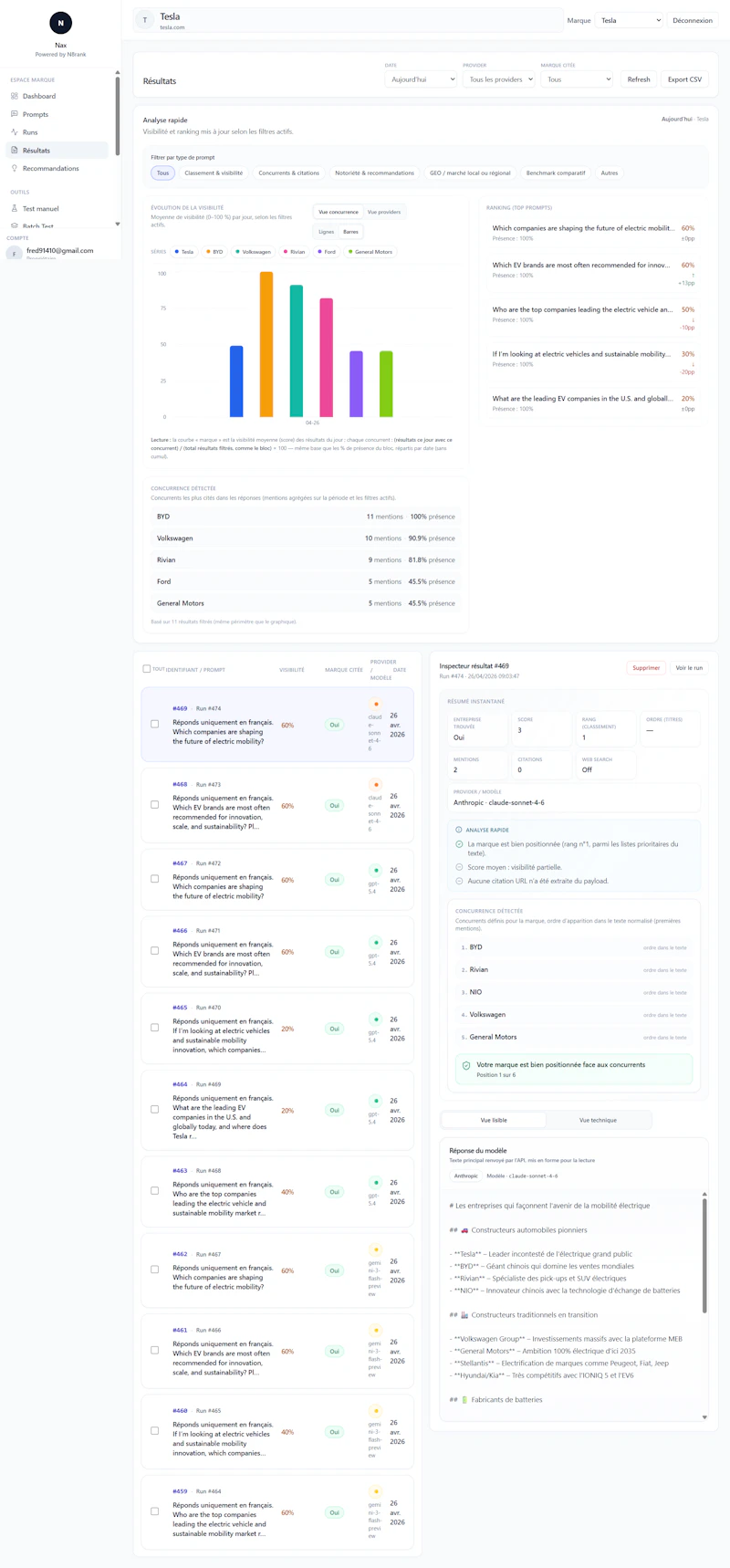730x1568 pixels.
Task: Tick the checkbox for result #465
Action: pyautogui.click(x=154, y=1028)
